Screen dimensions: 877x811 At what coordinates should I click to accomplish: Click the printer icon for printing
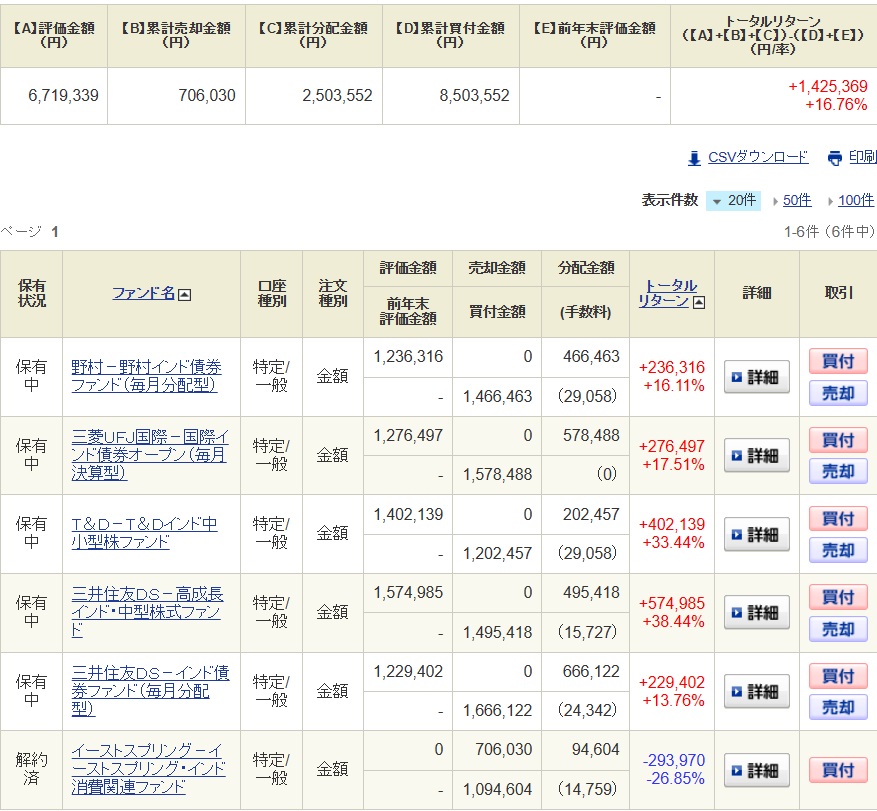coord(835,158)
